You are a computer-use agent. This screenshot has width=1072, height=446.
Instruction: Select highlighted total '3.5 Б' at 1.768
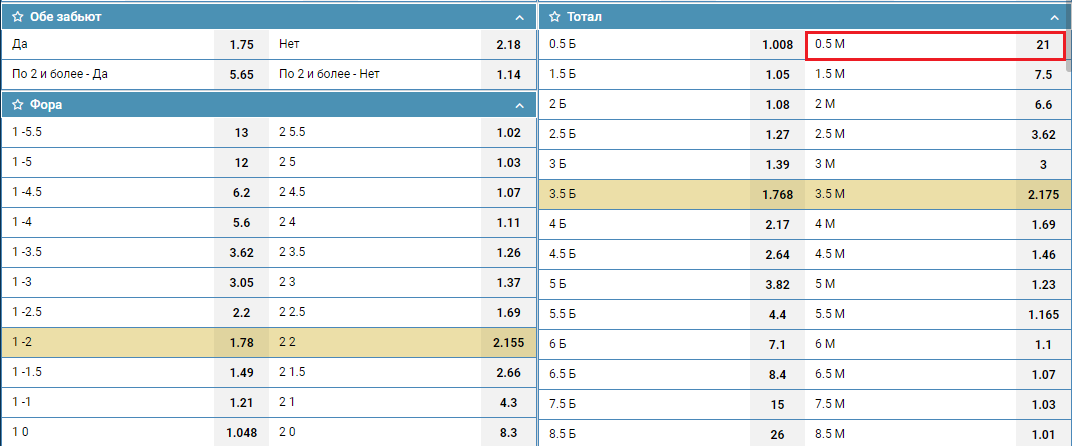(777, 195)
